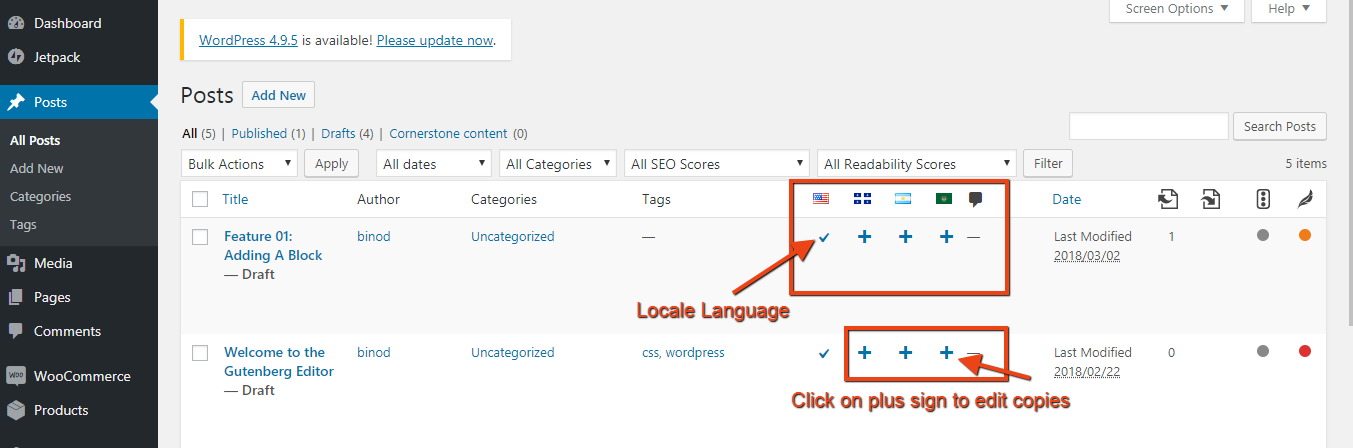
Task: Open the Bulk Actions dropdown
Action: pyautogui.click(x=240, y=163)
